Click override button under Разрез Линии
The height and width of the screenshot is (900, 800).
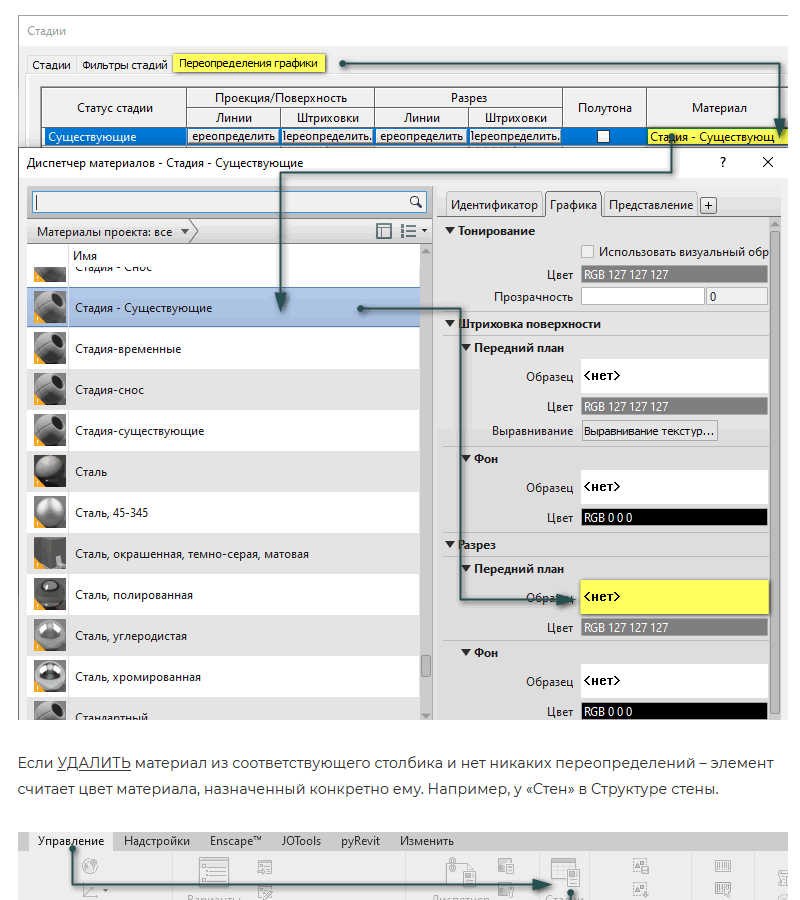(421, 137)
